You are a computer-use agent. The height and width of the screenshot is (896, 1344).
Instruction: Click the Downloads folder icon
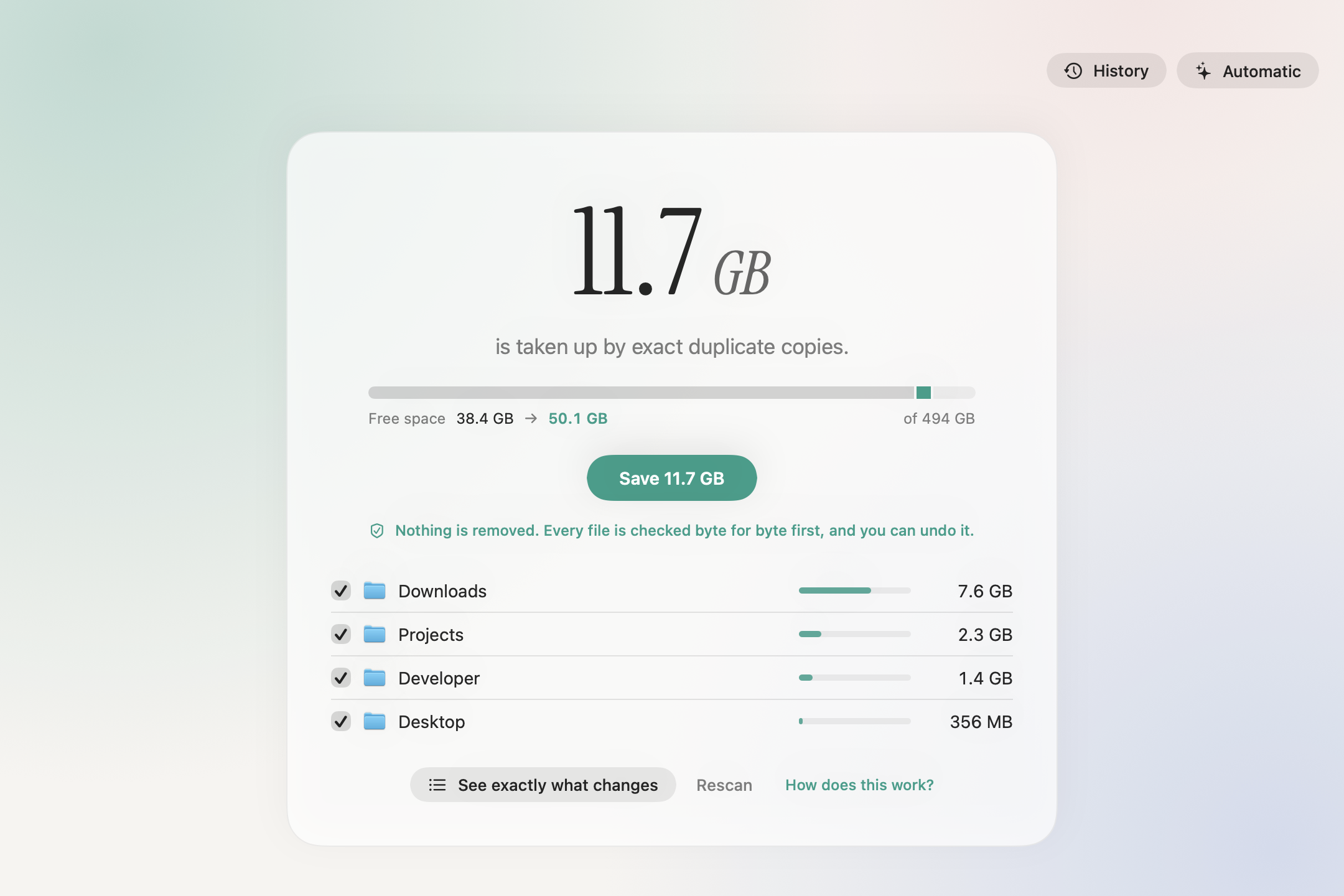tap(375, 590)
